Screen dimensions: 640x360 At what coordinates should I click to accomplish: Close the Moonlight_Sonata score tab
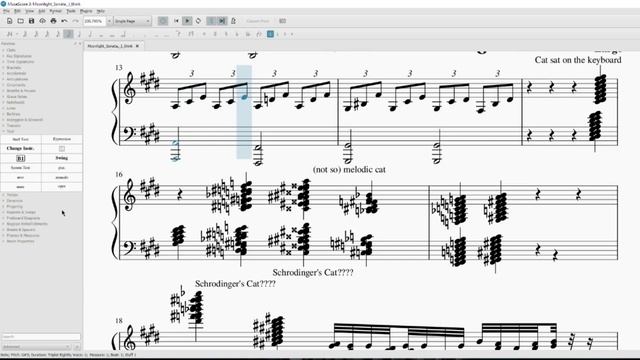137,46
